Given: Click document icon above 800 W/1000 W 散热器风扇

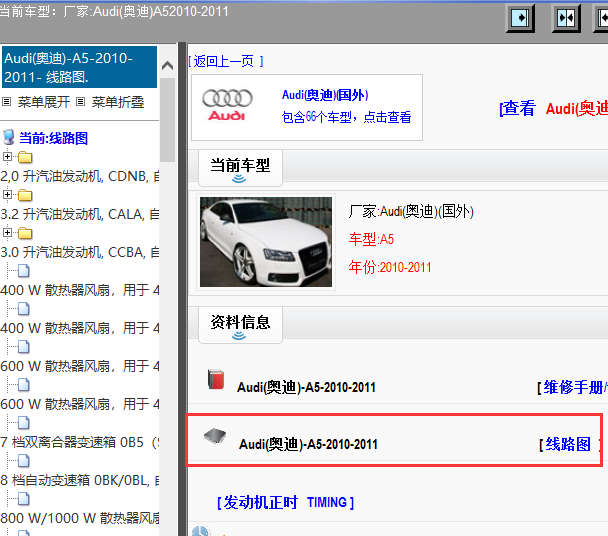Looking at the screenshot, I should 24,499.
